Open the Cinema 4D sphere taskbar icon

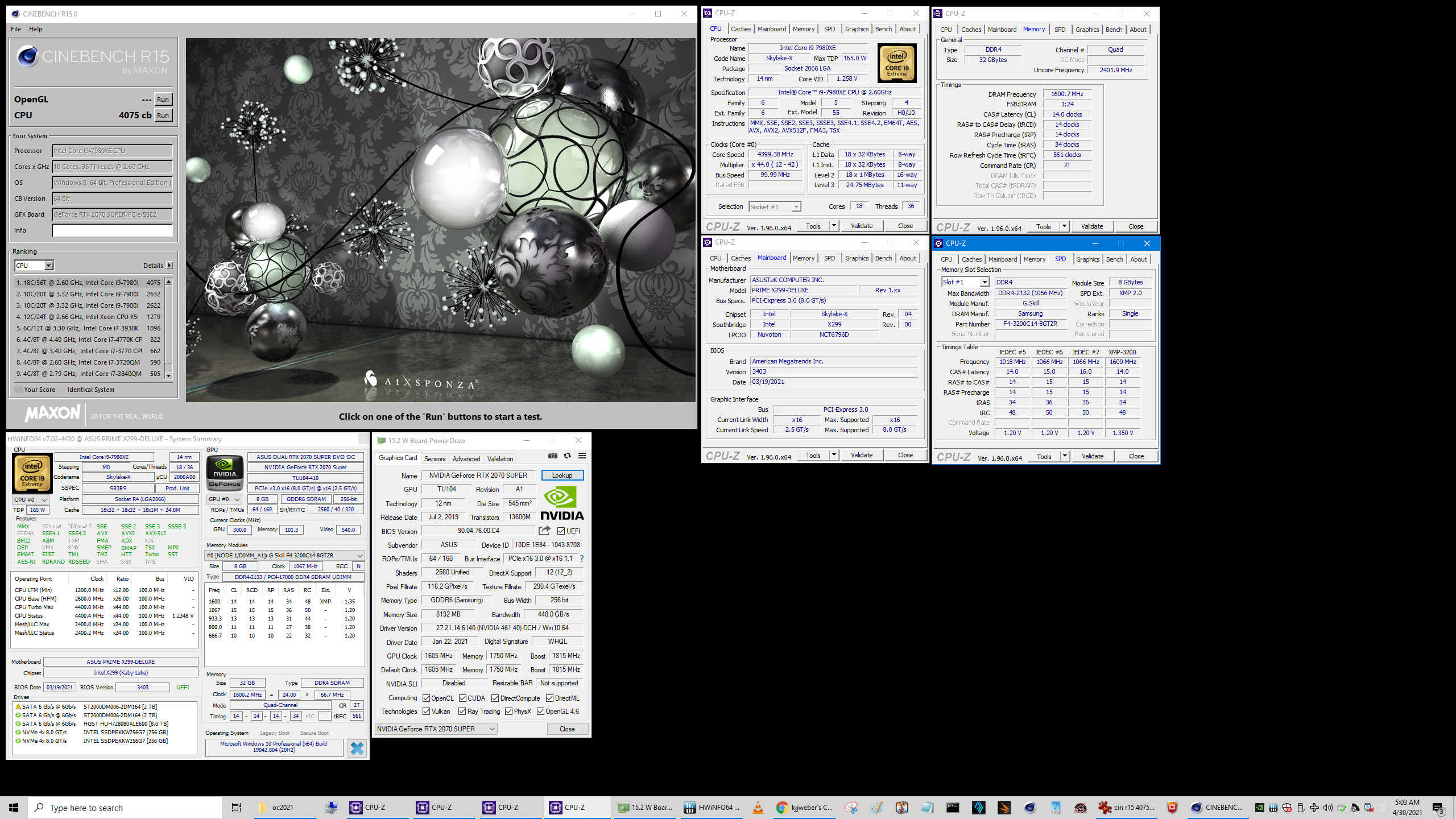click(1030, 808)
